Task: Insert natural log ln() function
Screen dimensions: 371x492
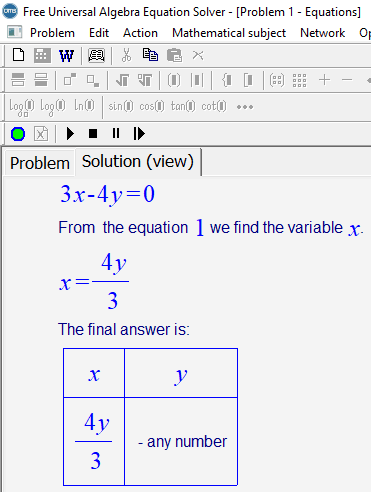Action: click(84, 106)
